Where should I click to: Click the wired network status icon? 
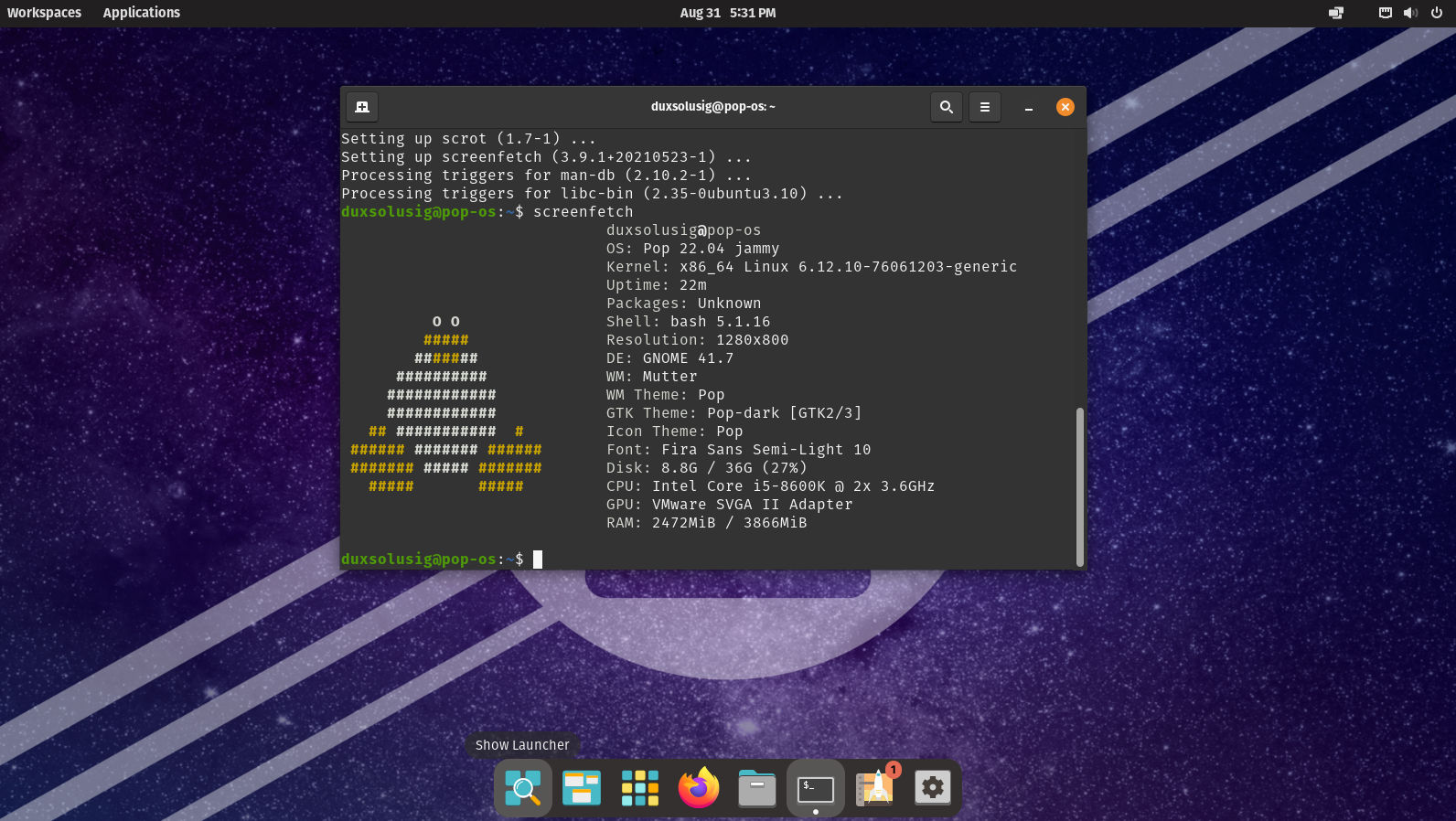[x=1386, y=13]
